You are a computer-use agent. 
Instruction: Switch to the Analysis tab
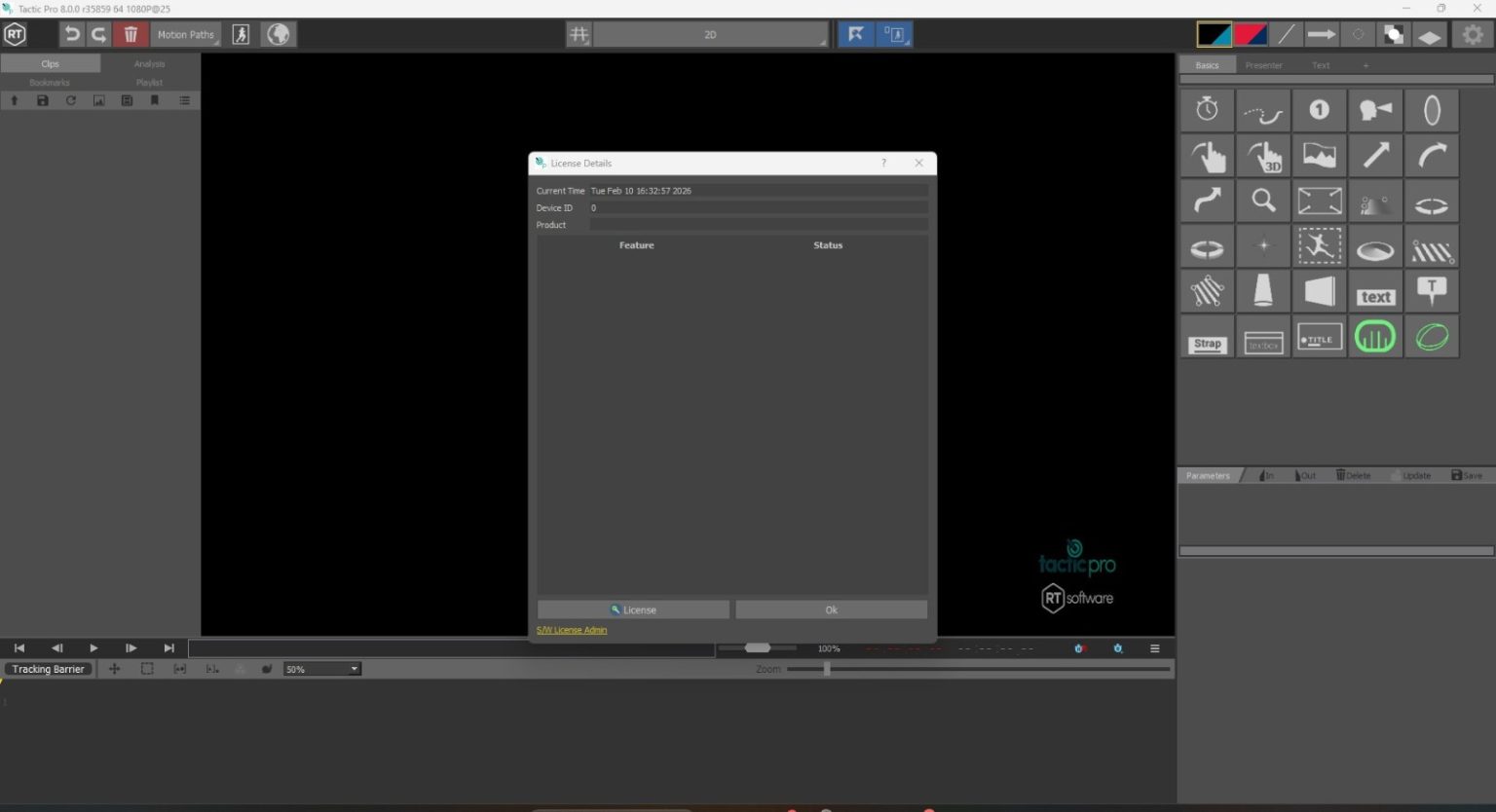click(149, 63)
